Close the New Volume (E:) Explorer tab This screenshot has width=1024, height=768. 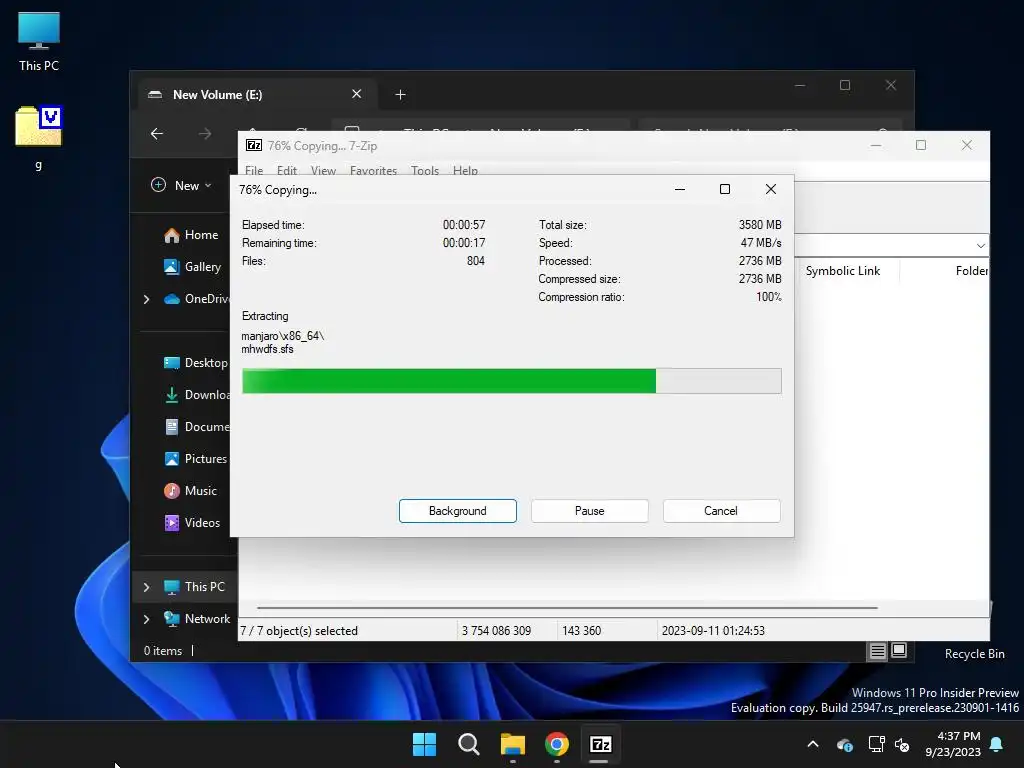pyautogui.click(x=357, y=94)
